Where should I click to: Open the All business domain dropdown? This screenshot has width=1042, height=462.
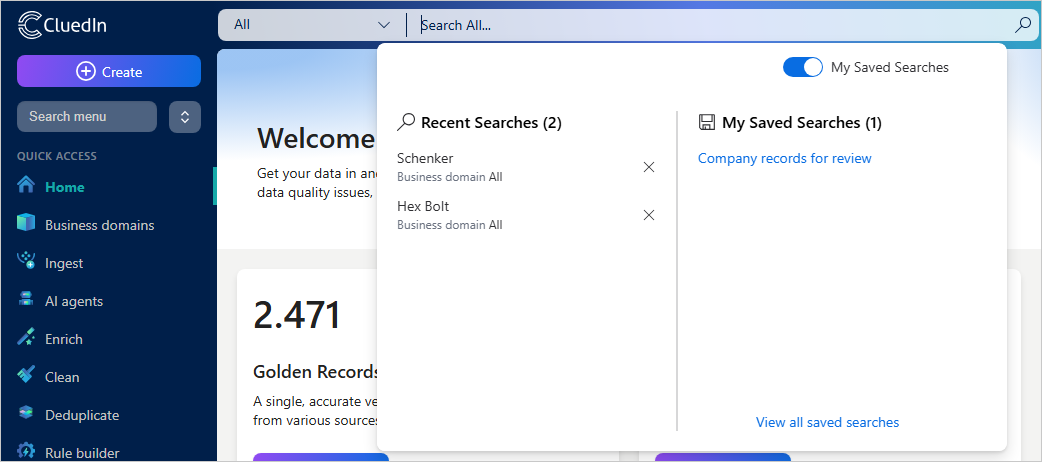[312, 25]
